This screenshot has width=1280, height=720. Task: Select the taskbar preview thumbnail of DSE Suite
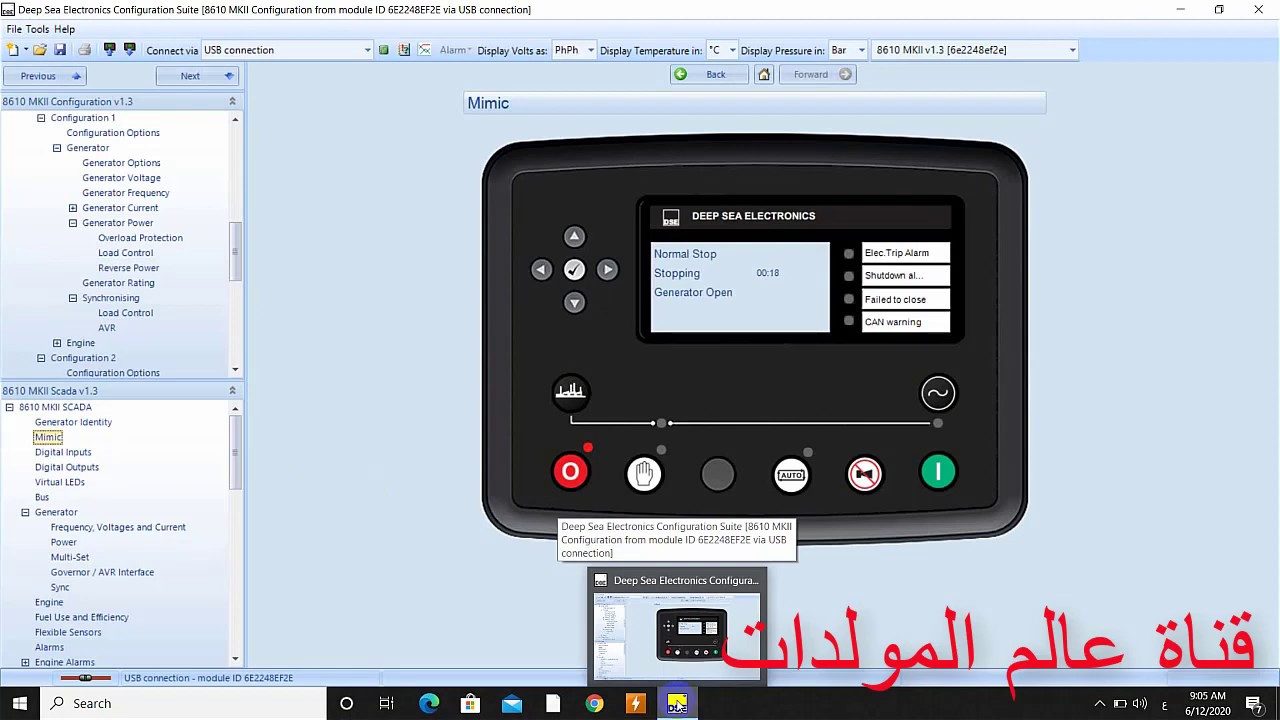click(x=677, y=629)
